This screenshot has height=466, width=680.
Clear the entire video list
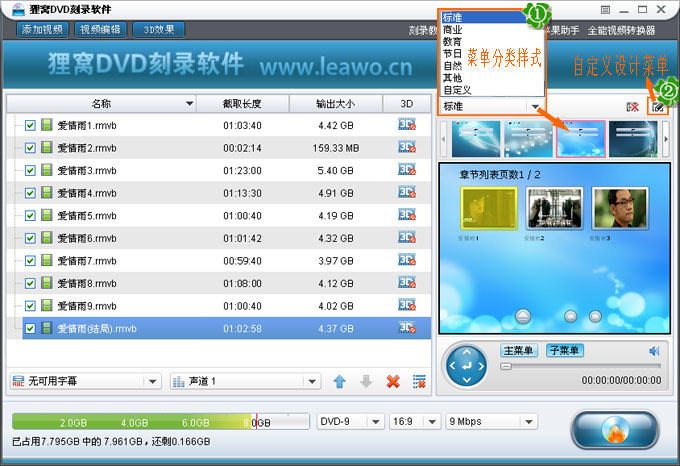coord(419,381)
